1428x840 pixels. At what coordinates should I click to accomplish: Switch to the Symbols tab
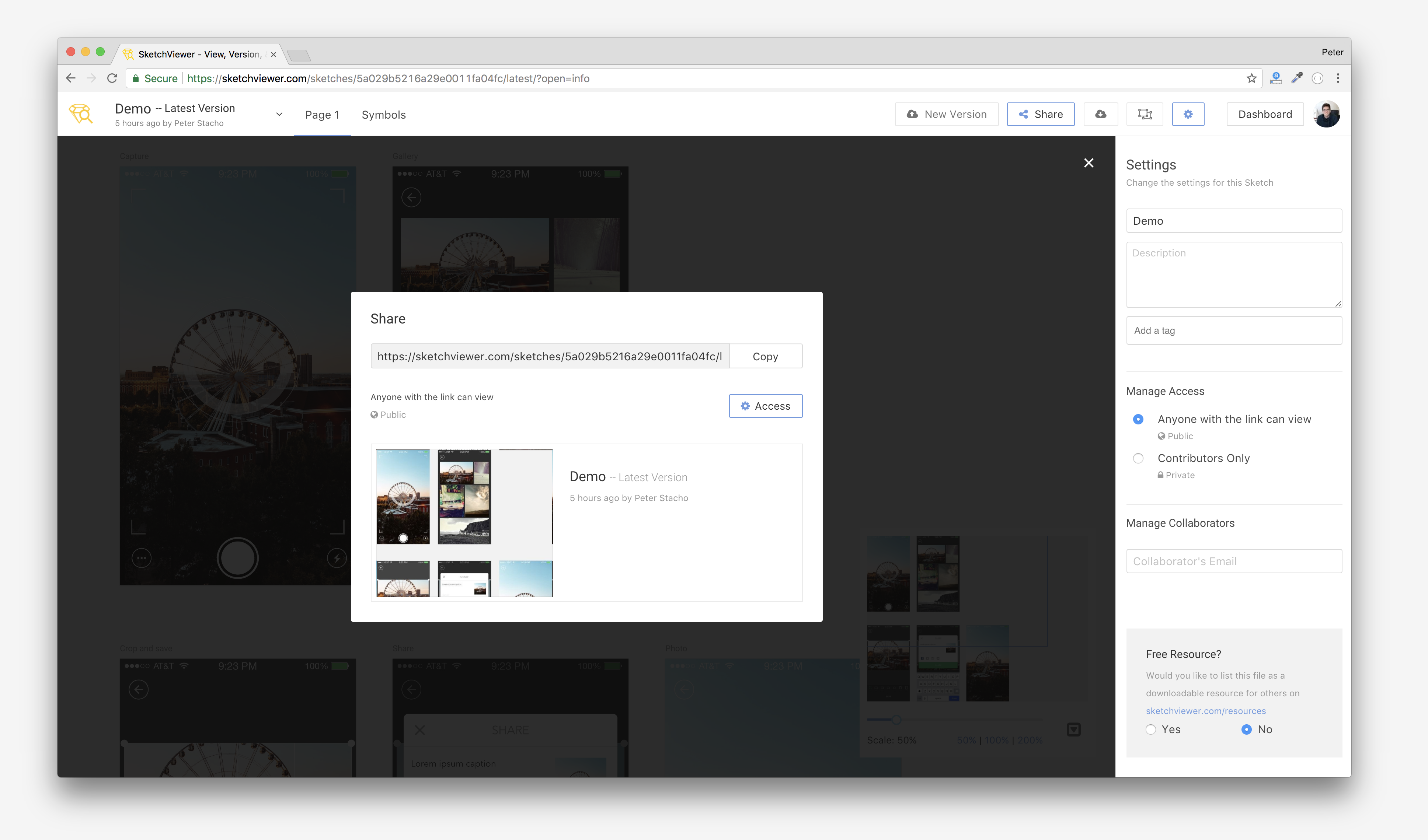(384, 115)
